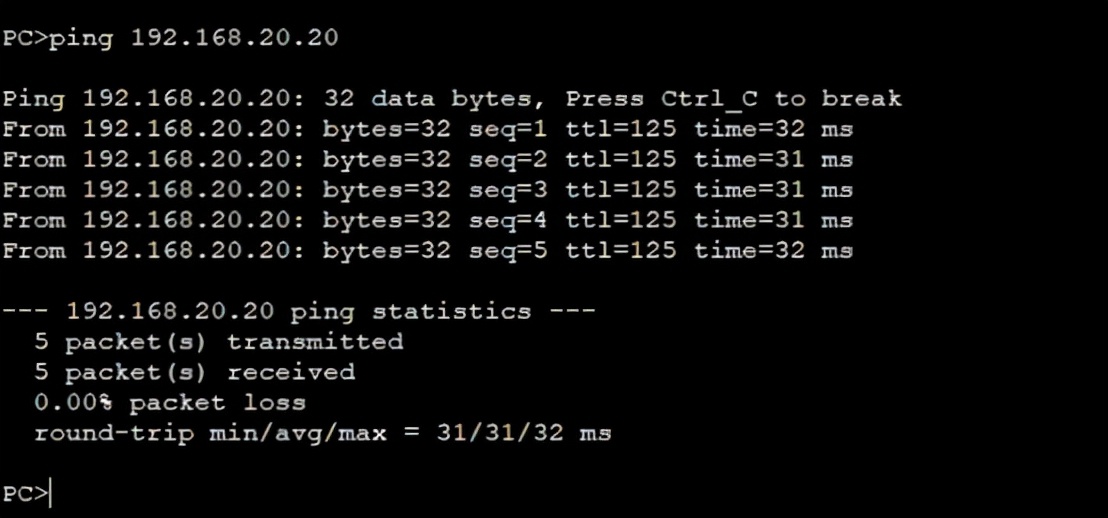This screenshot has height=518, width=1108.
Task: Click the reply line with seq=1
Action: pos(428,129)
